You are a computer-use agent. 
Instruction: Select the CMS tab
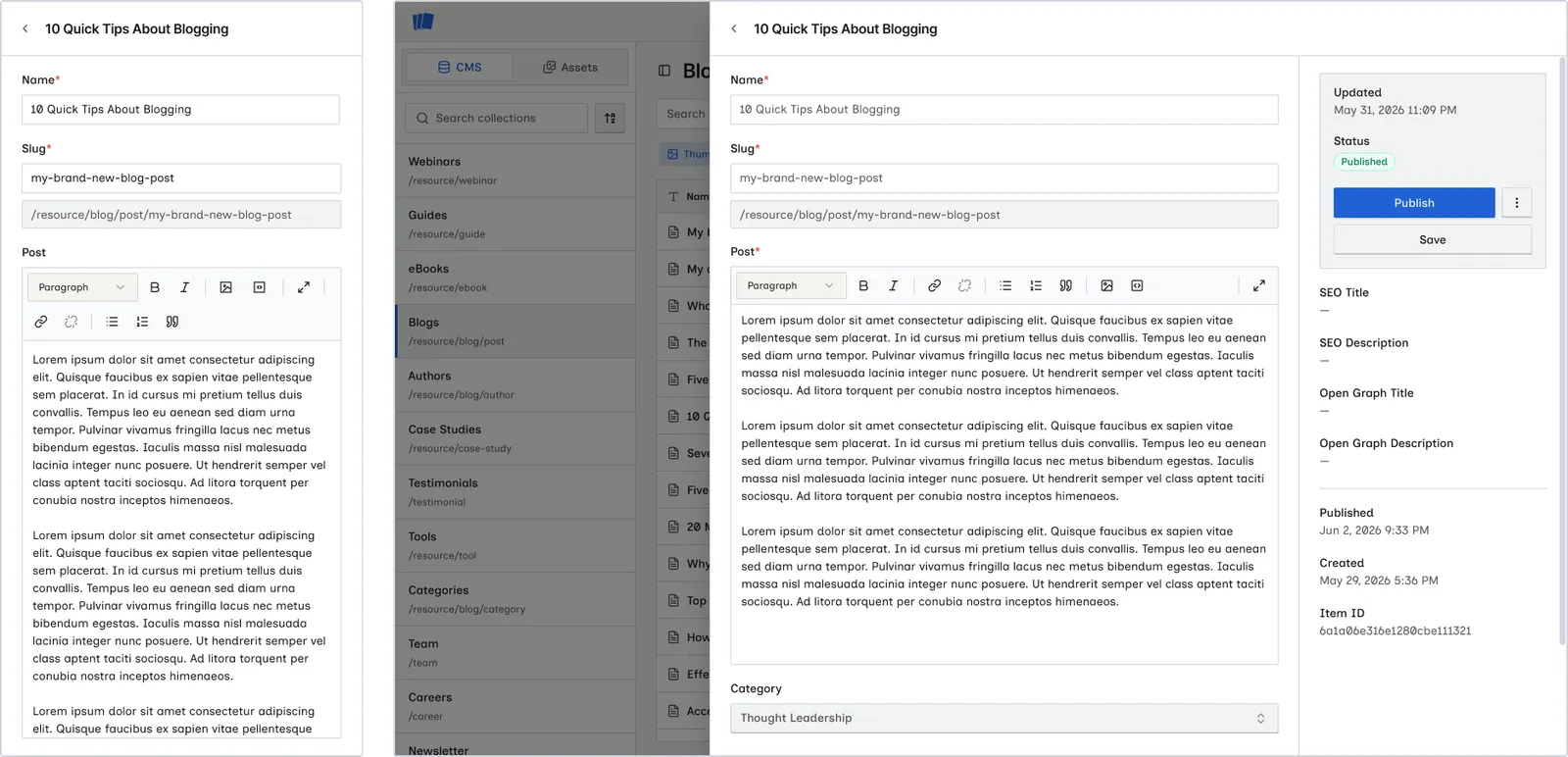(460, 68)
